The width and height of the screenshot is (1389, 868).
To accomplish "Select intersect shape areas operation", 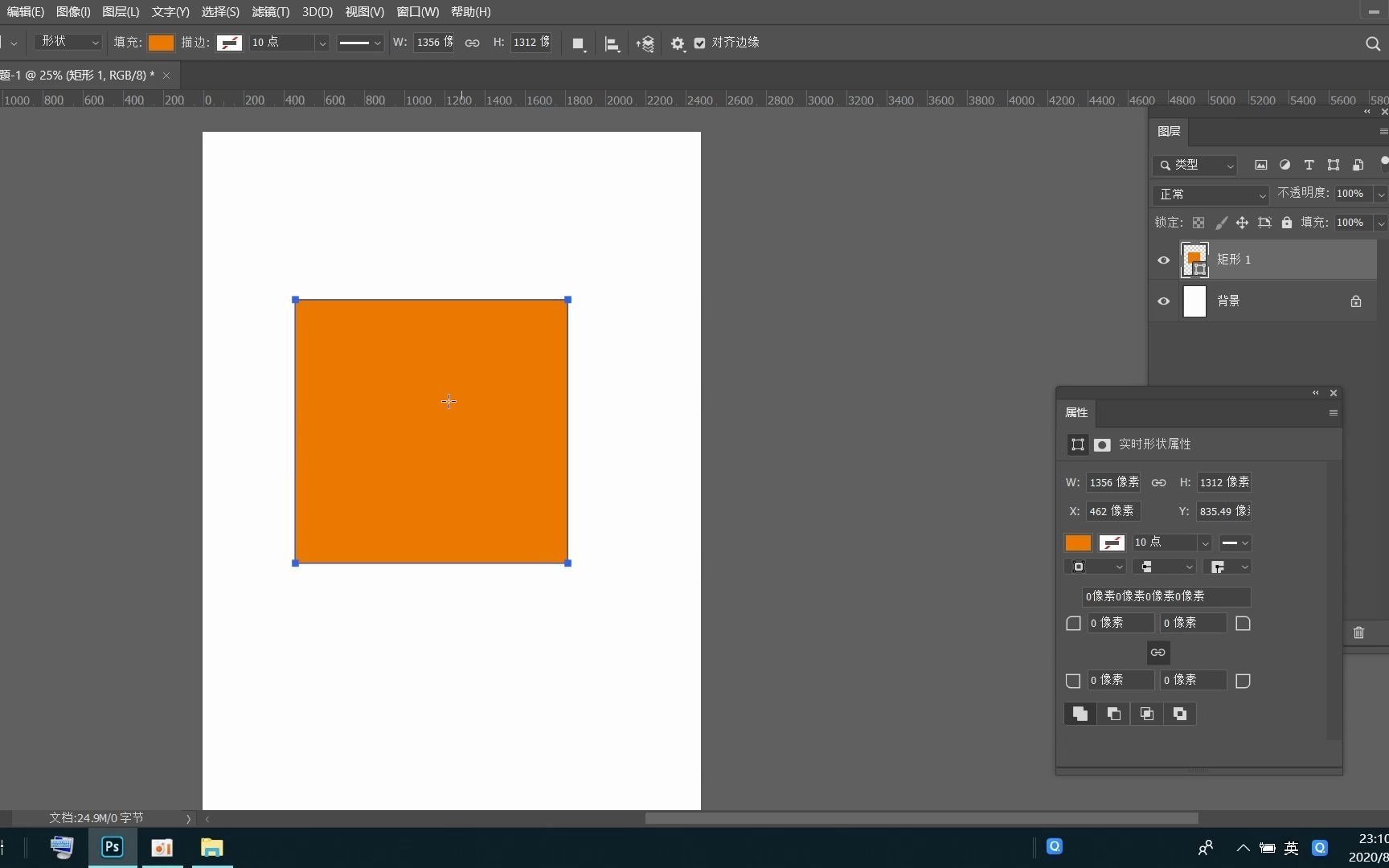I will click(1147, 714).
